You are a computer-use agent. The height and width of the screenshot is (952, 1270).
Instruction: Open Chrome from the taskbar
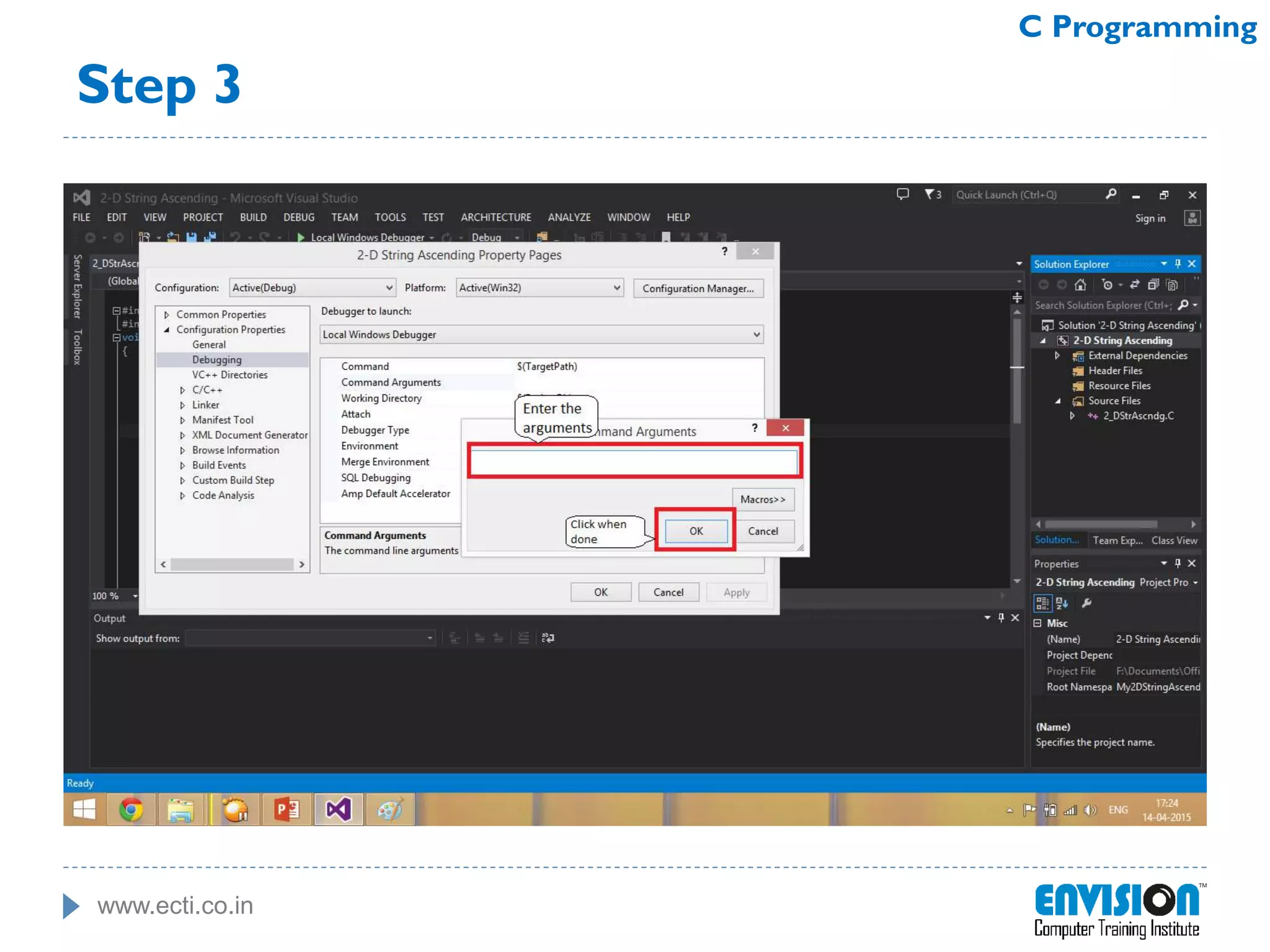[x=131, y=809]
